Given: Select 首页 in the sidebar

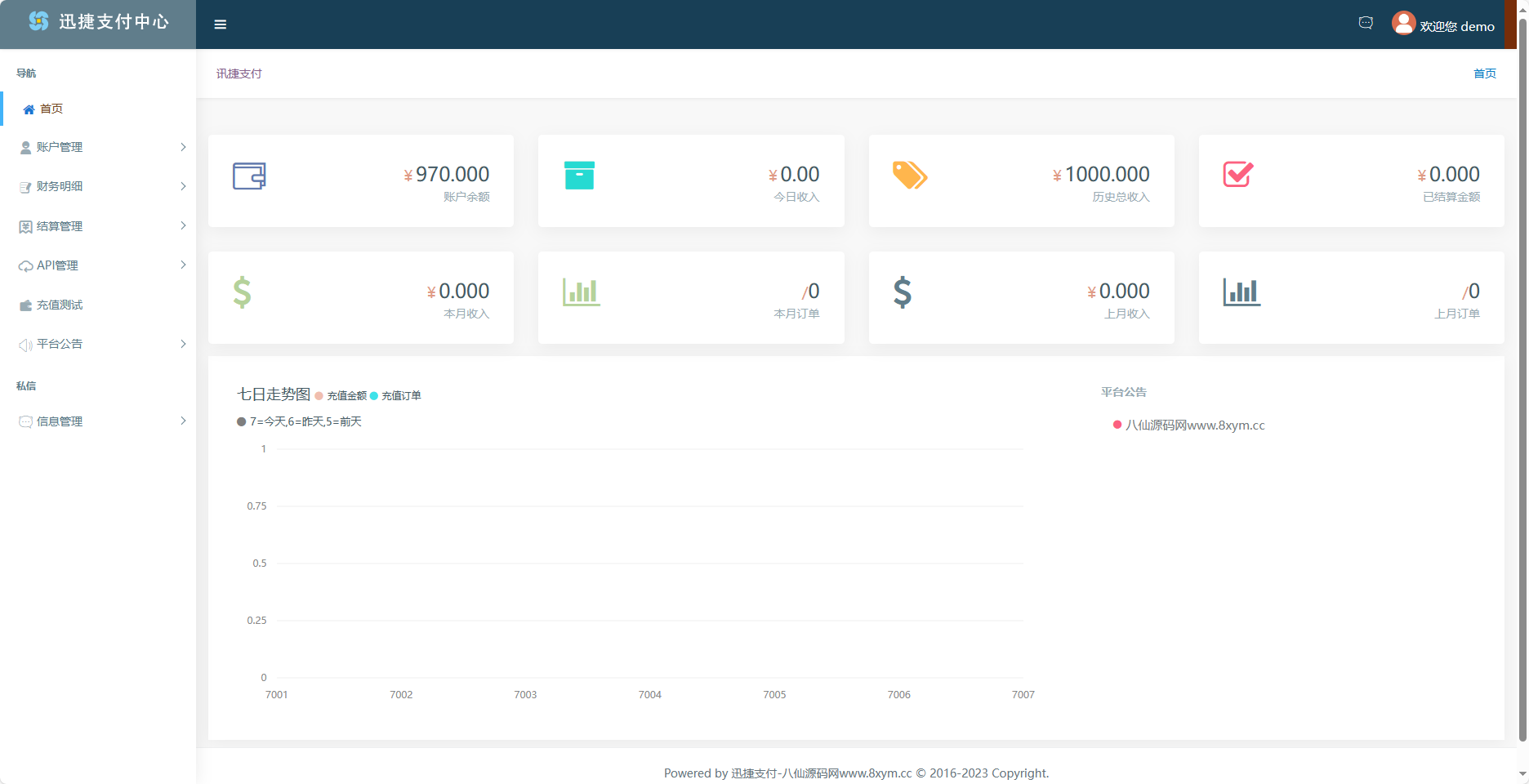Looking at the screenshot, I should 98,109.
